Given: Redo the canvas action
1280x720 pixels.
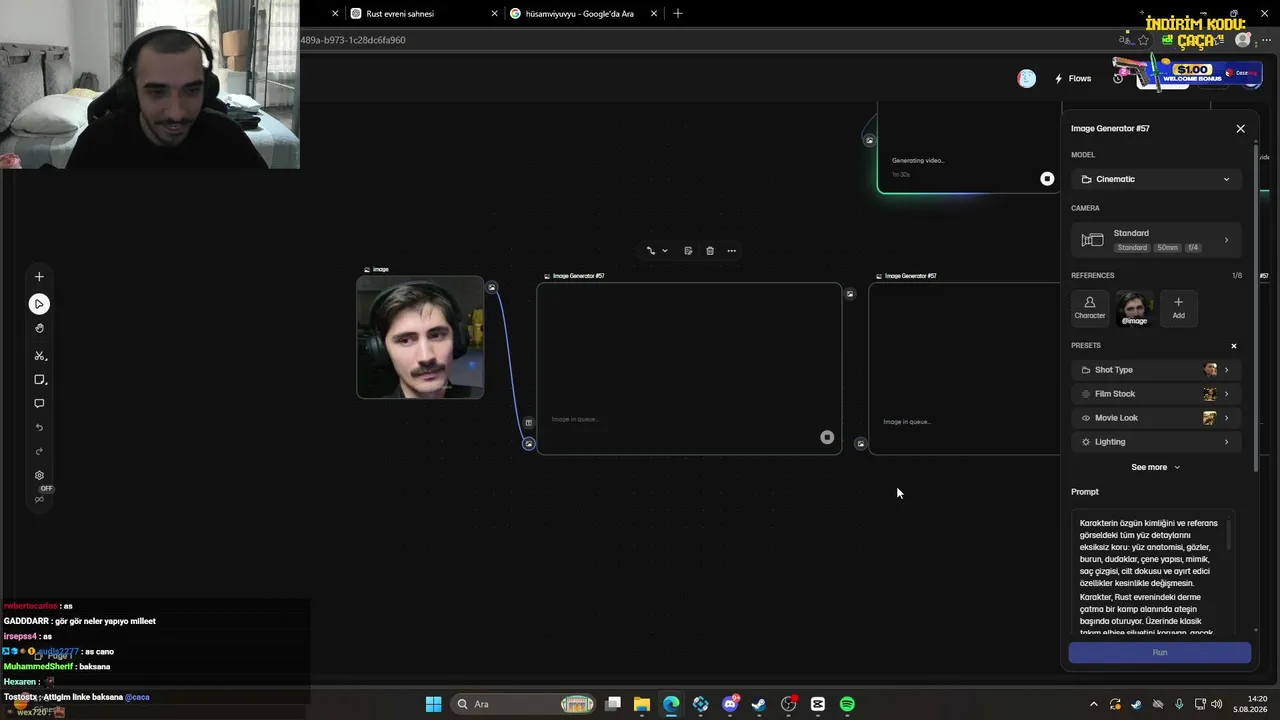Looking at the screenshot, I should coord(39,452).
